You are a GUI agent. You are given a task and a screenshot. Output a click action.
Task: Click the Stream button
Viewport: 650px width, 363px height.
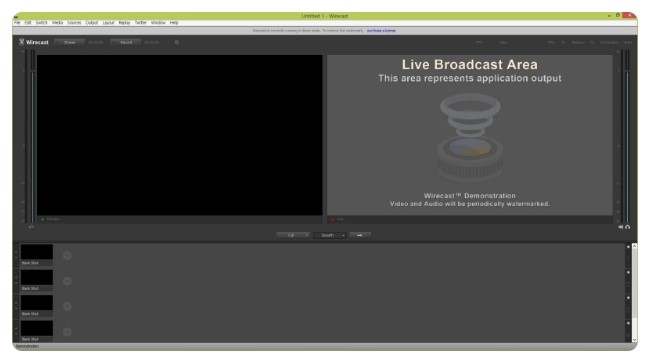[70, 42]
